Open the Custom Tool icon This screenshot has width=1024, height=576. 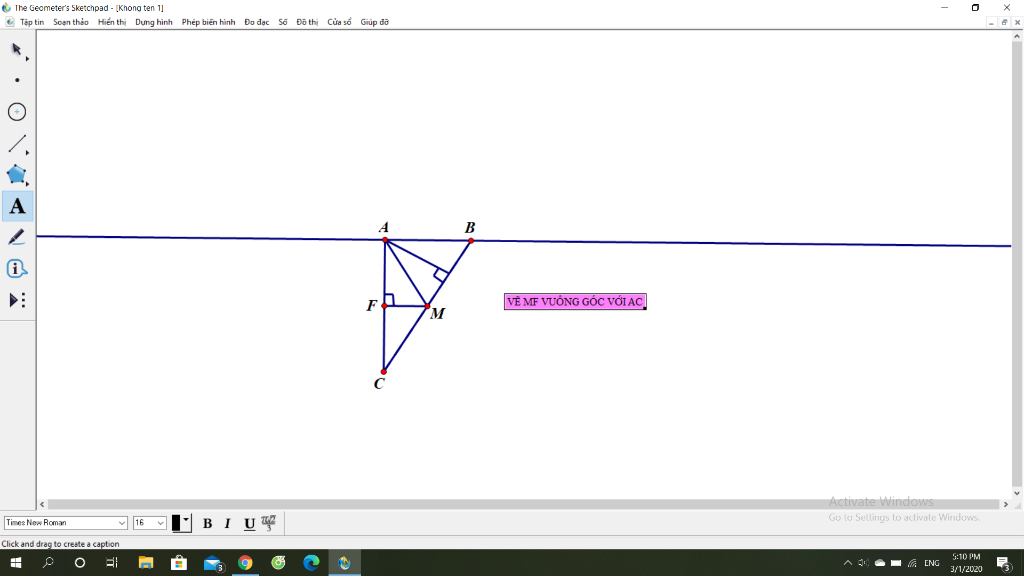pos(17,300)
